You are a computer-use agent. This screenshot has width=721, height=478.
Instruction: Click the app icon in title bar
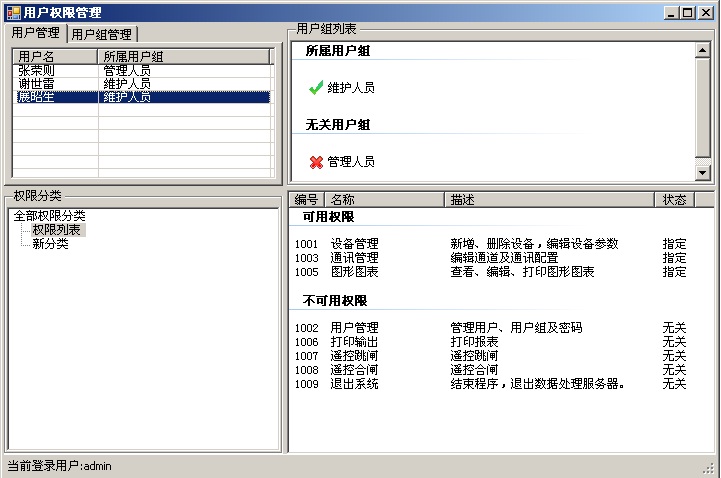tap(13, 12)
